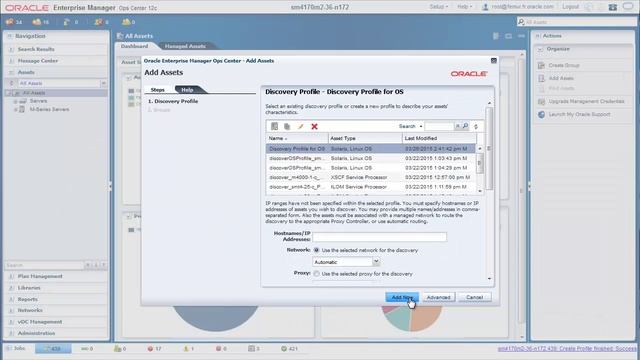
Task: Click the Launch My Oracle Support link
Action: [x=579, y=114]
